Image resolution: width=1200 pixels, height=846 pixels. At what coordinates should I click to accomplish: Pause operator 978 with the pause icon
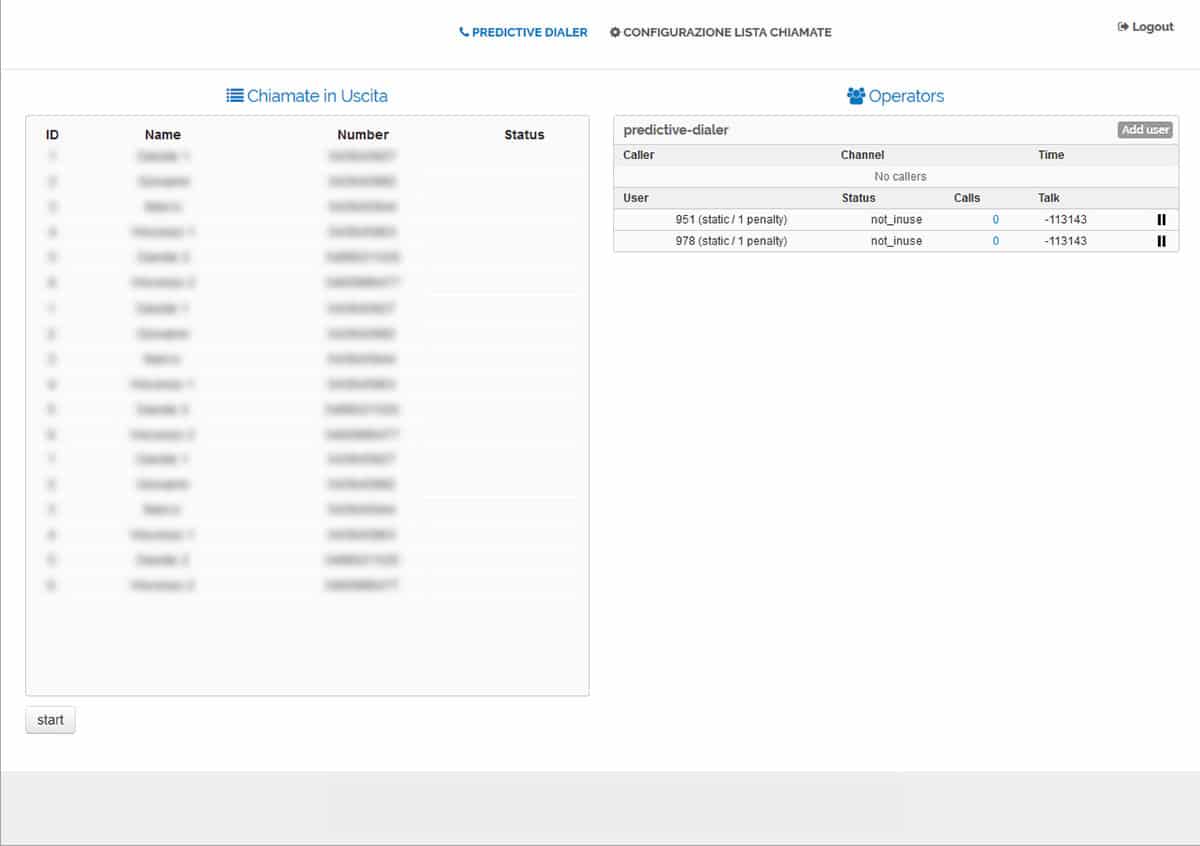pyautogui.click(x=1161, y=241)
